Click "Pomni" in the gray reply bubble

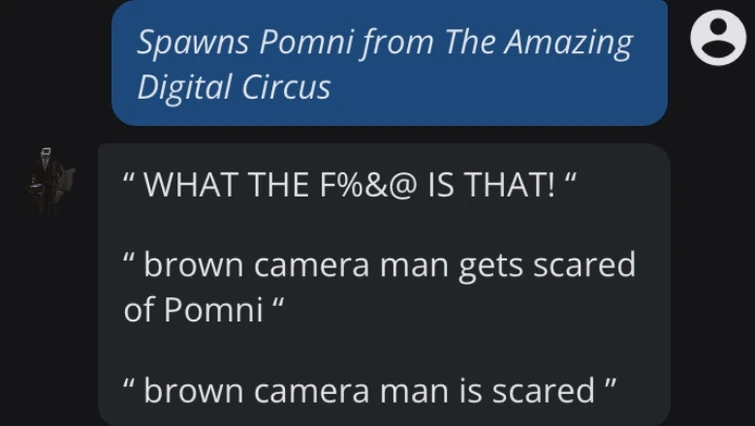pyautogui.click(x=213, y=309)
